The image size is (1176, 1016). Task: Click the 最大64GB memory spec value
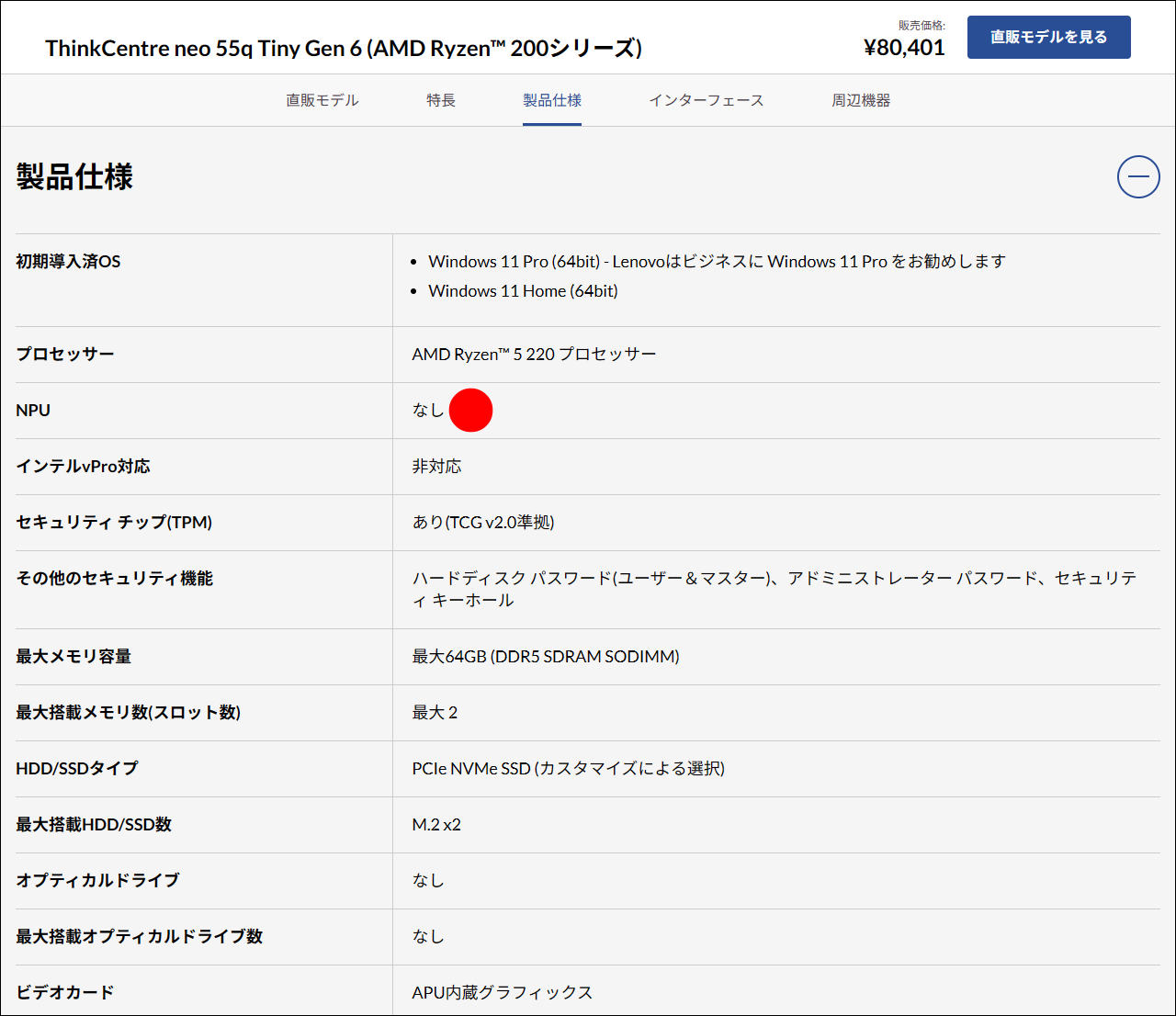pos(545,656)
